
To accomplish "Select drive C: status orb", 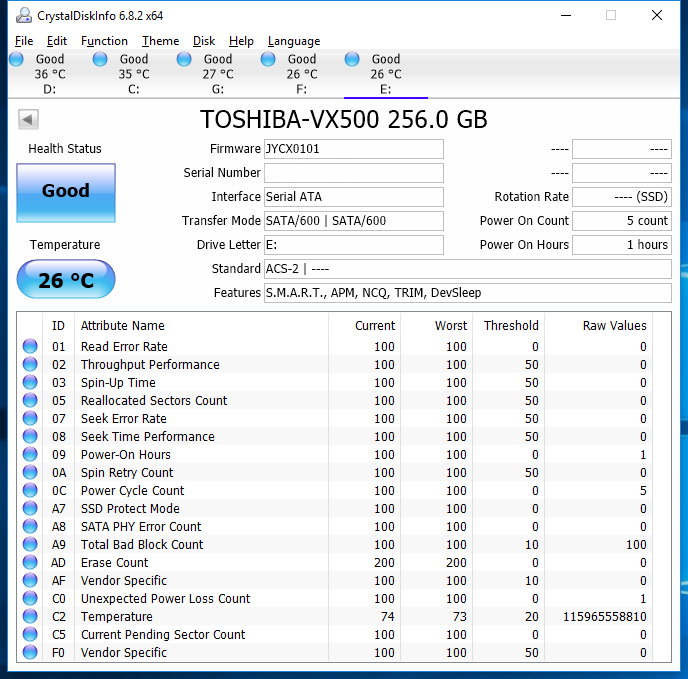I will click(100, 60).
